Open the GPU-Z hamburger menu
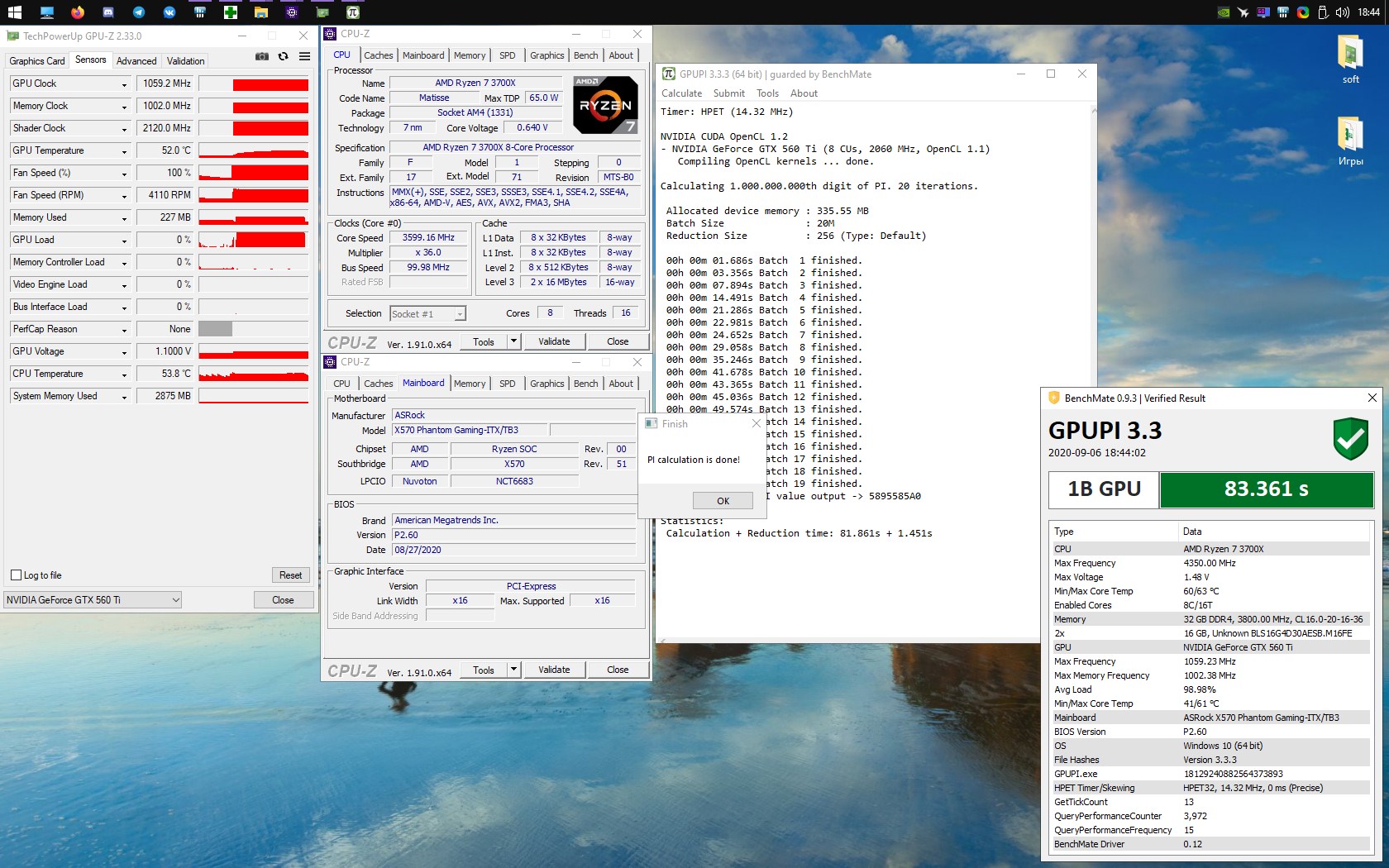The height and width of the screenshot is (868, 1389). click(304, 56)
